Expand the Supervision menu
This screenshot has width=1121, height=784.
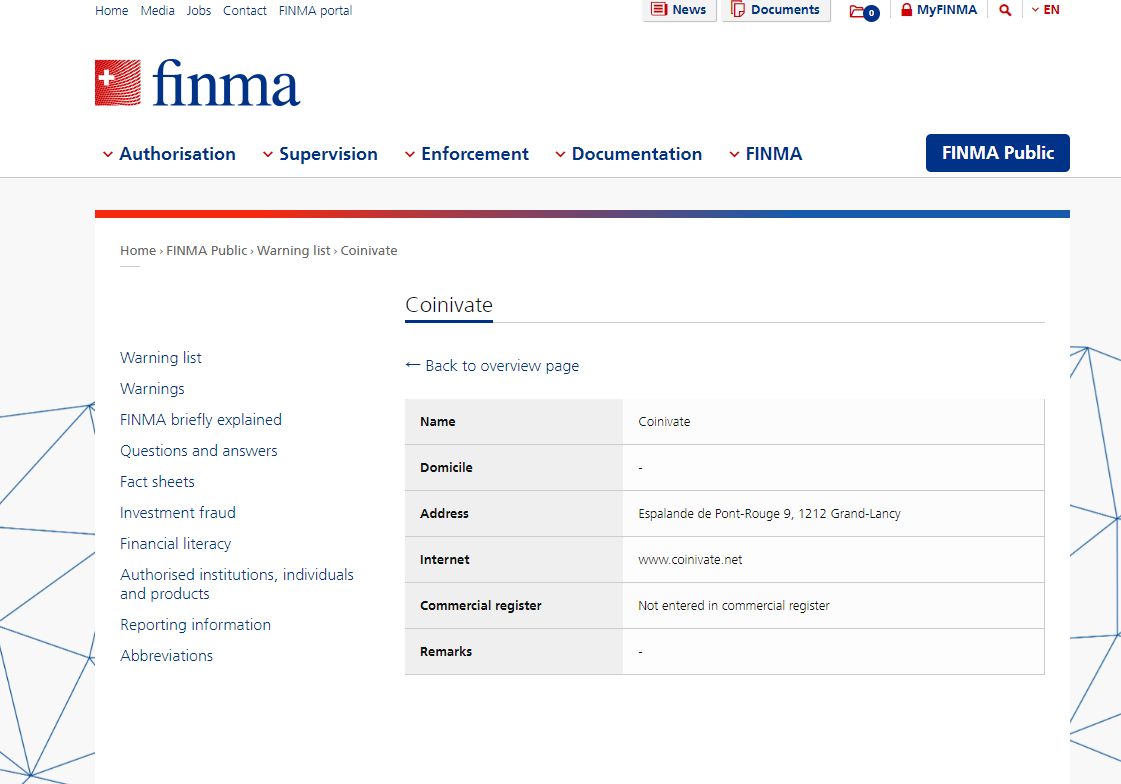pyautogui.click(x=320, y=154)
